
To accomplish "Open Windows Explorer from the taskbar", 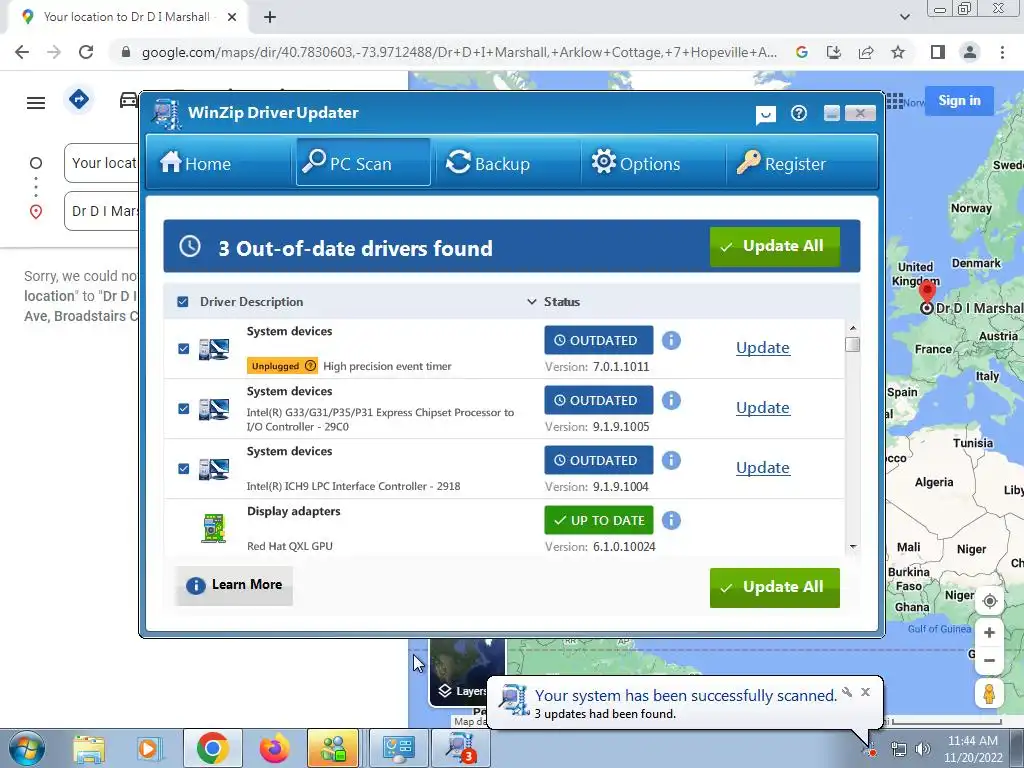I will pyautogui.click(x=89, y=748).
